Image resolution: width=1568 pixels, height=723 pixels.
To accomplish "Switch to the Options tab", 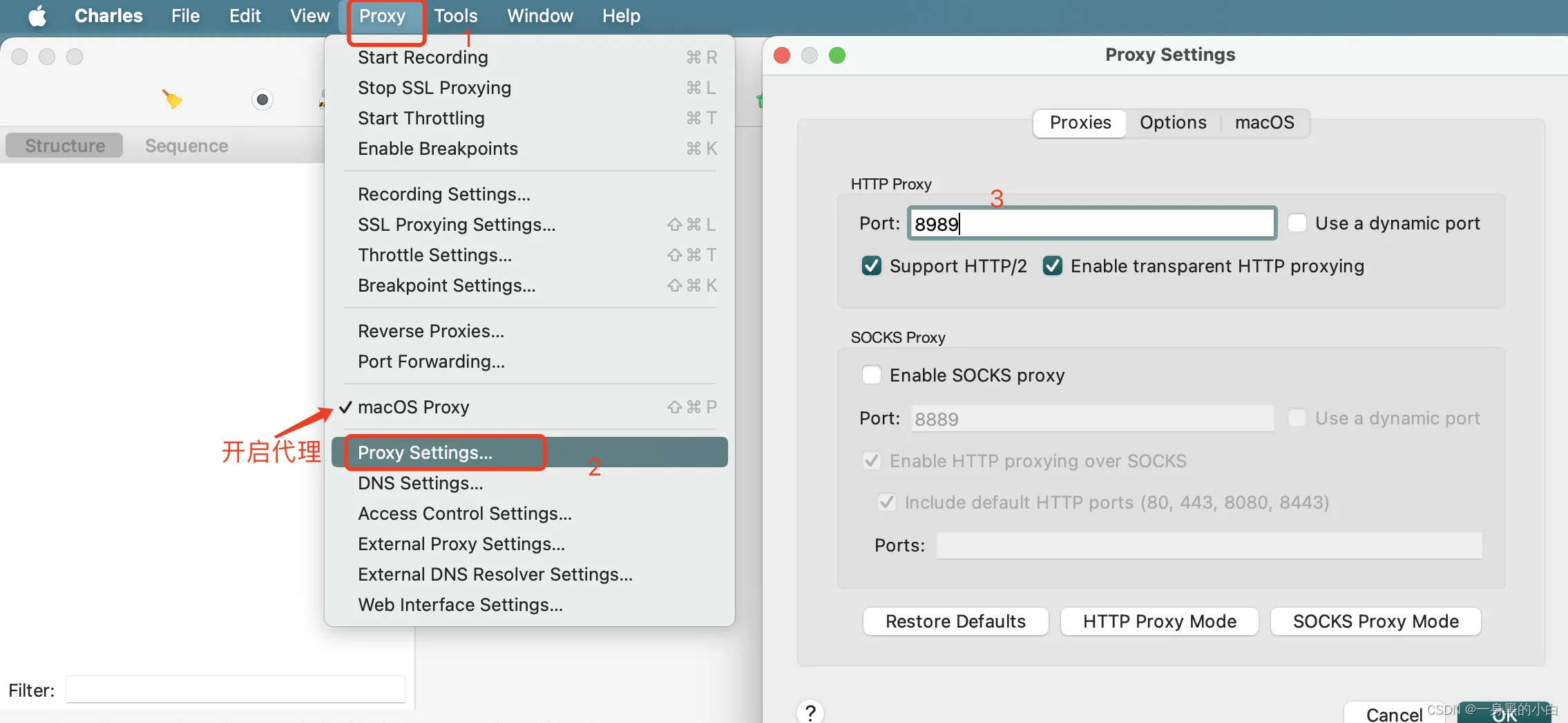I will point(1173,123).
